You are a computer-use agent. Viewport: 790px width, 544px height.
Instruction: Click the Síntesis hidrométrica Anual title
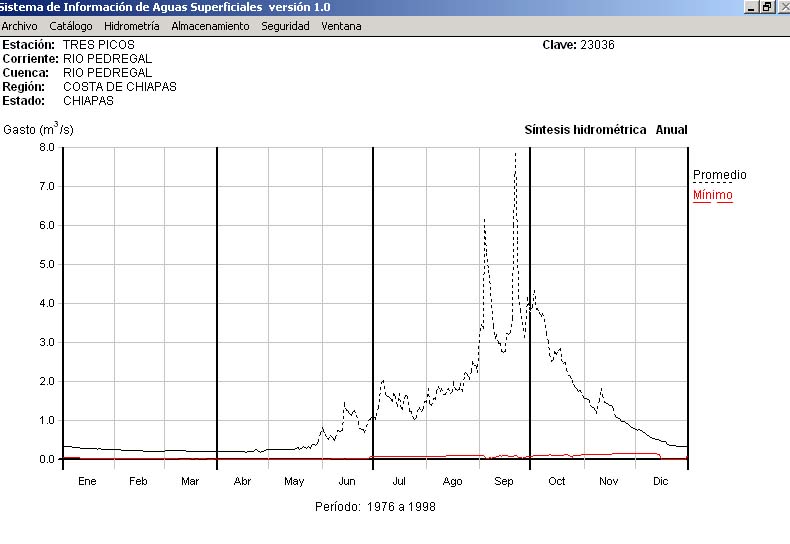606,130
